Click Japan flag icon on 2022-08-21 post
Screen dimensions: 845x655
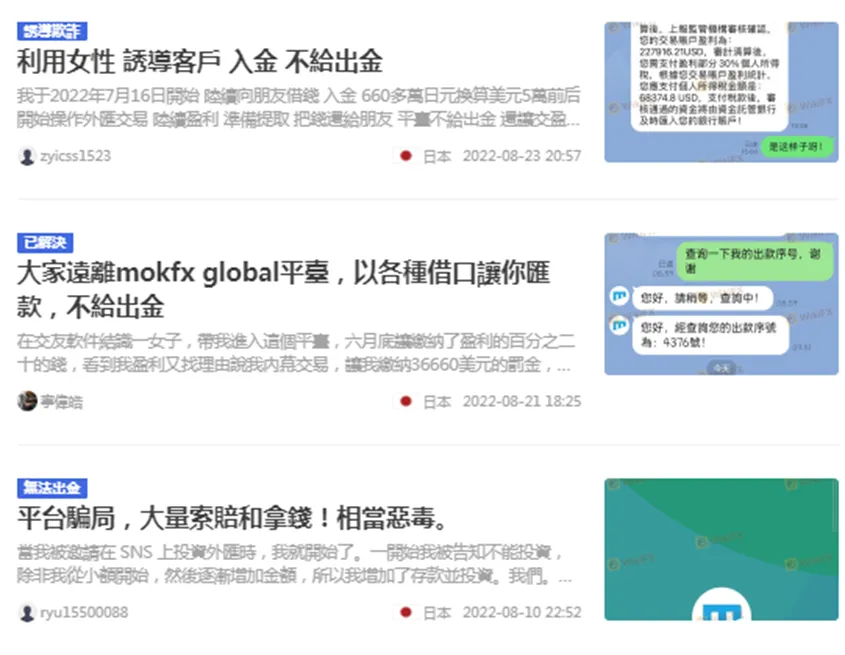pyautogui.click(x=406, y=402)
